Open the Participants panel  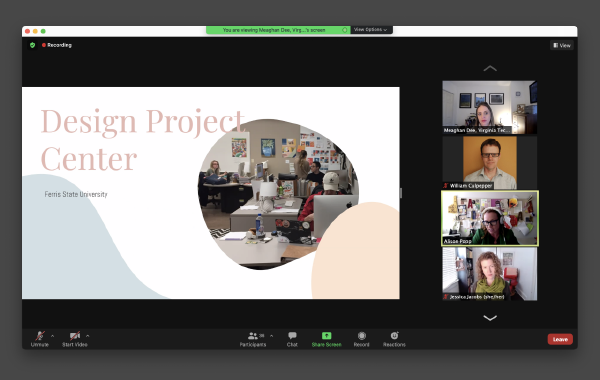pos(253,339)
